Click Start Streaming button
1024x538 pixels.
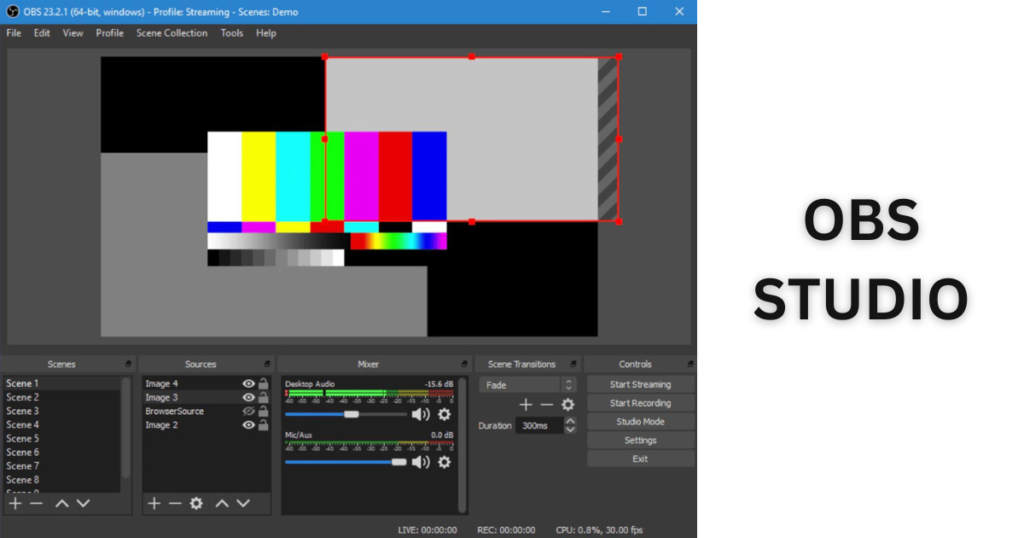coord(640,385)
